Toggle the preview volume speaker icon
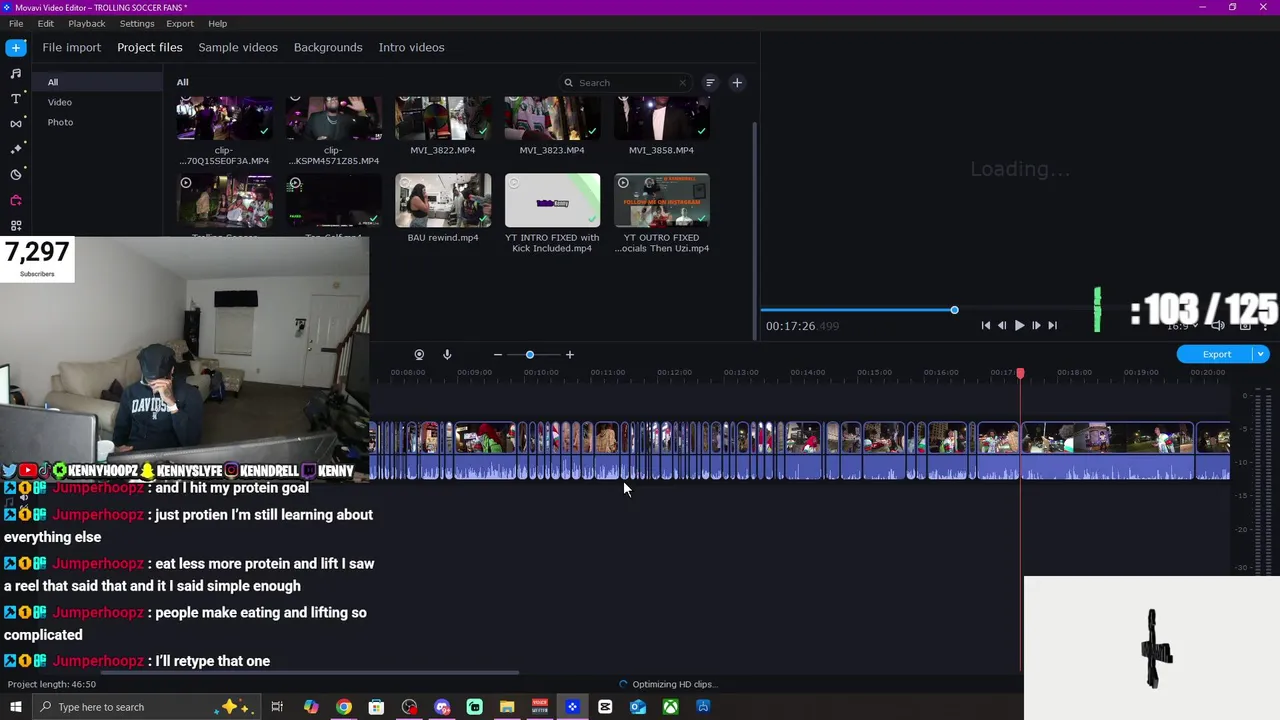The height and width of the screenshot is (720, 1280). (1218, 325)
